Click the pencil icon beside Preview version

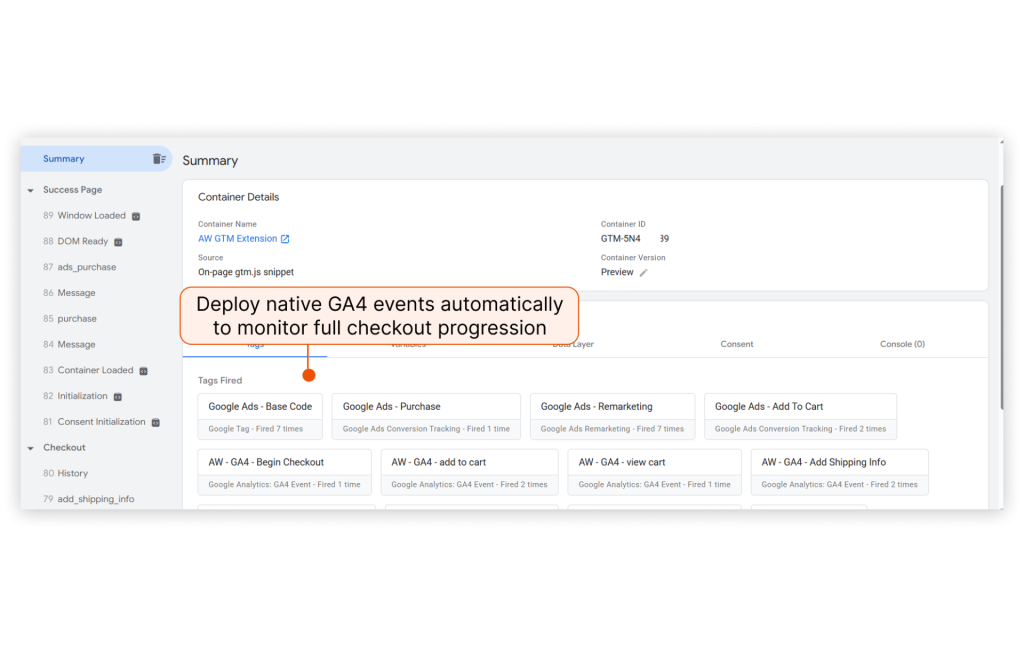point(643,272)
